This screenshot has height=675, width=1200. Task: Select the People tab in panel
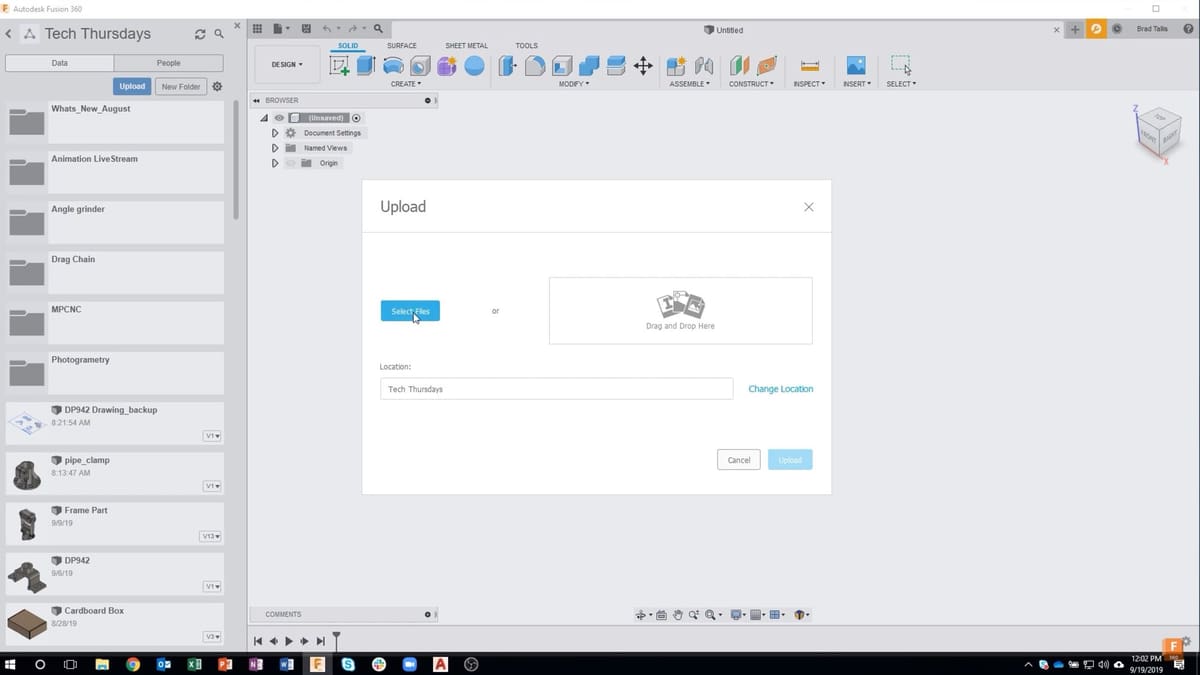pos(169,63)
